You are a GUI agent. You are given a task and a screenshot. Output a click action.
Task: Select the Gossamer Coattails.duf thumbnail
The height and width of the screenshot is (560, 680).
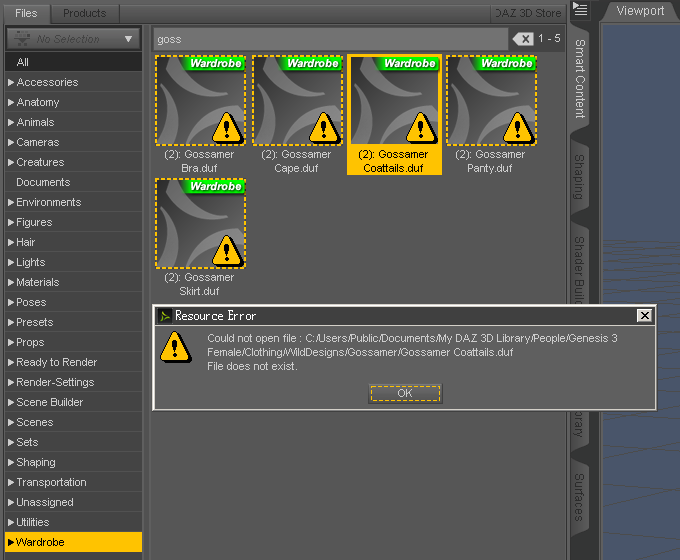click(394, 100)
